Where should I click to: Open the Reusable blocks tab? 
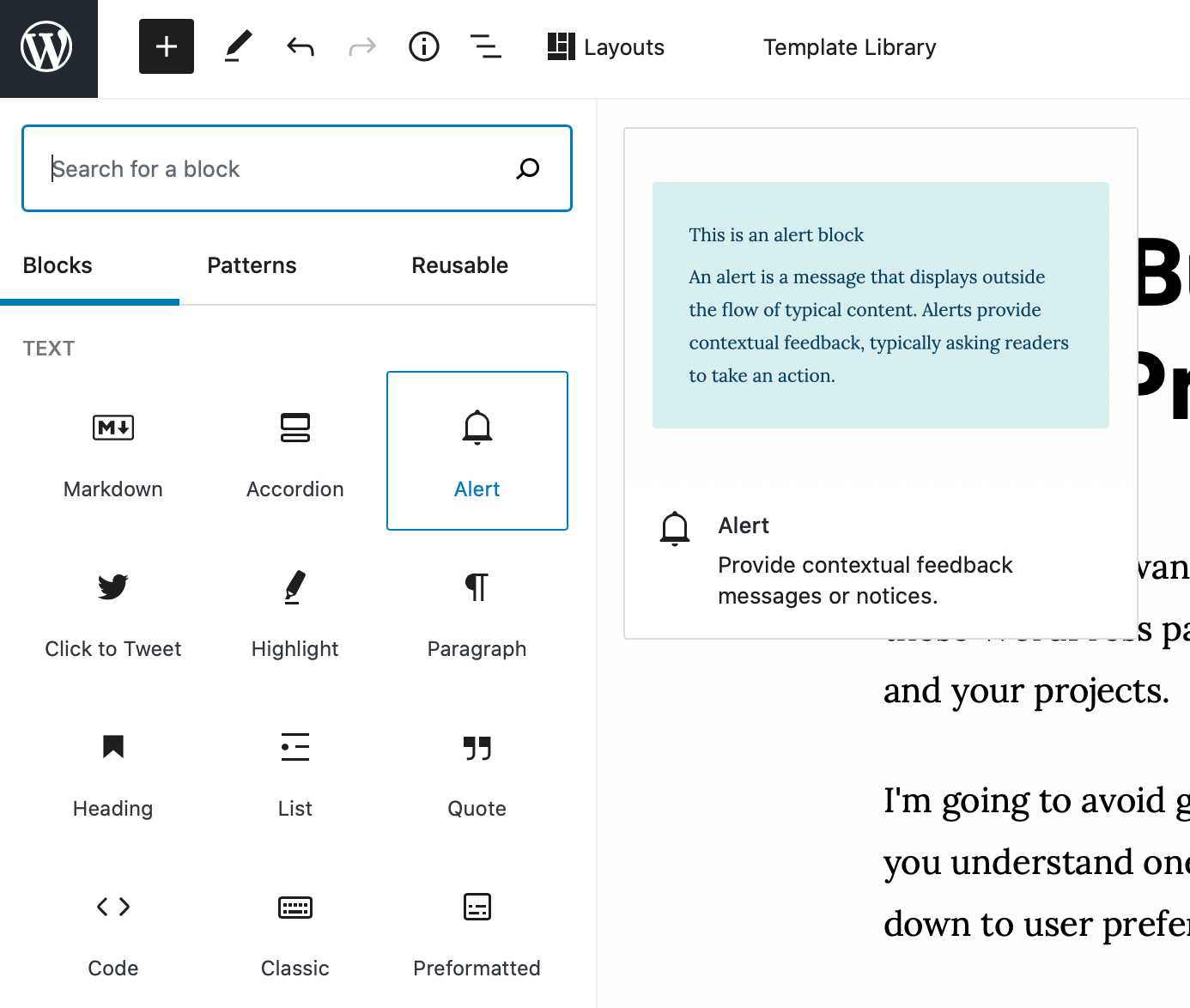point(459,265)
